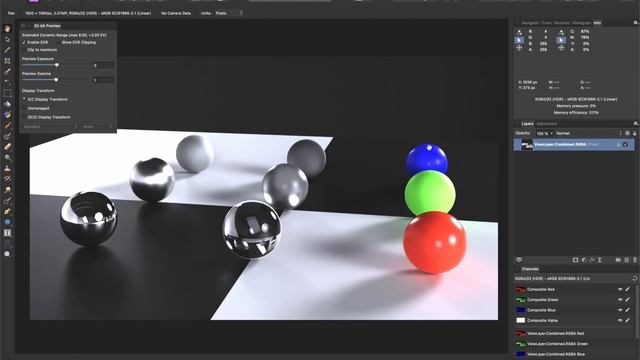Click the Composite Alpha white thumbnail
The width and height of the screenshot is (640, 360).
[x=520, y=320]
